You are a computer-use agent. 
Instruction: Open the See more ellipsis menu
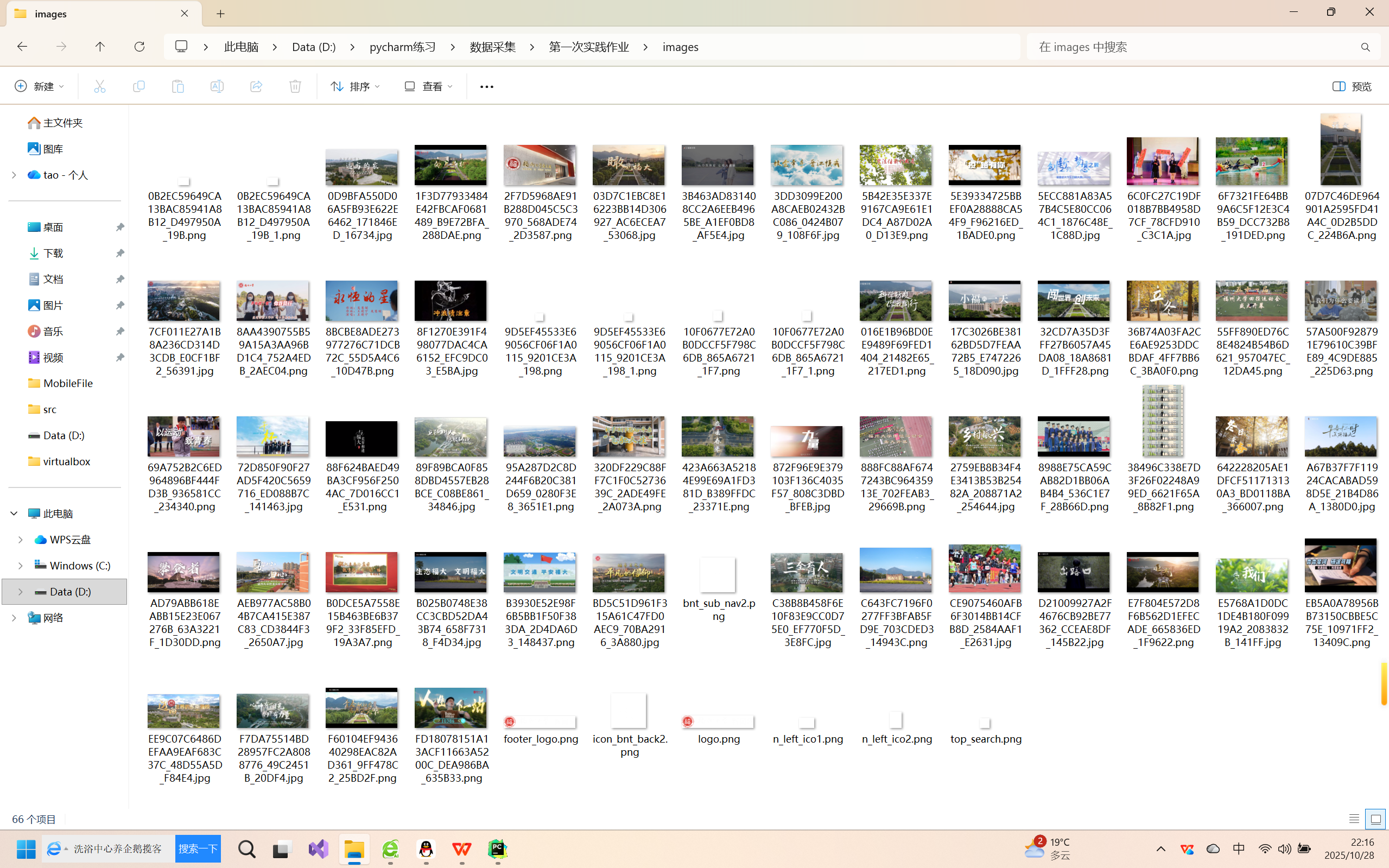point(486,86)
